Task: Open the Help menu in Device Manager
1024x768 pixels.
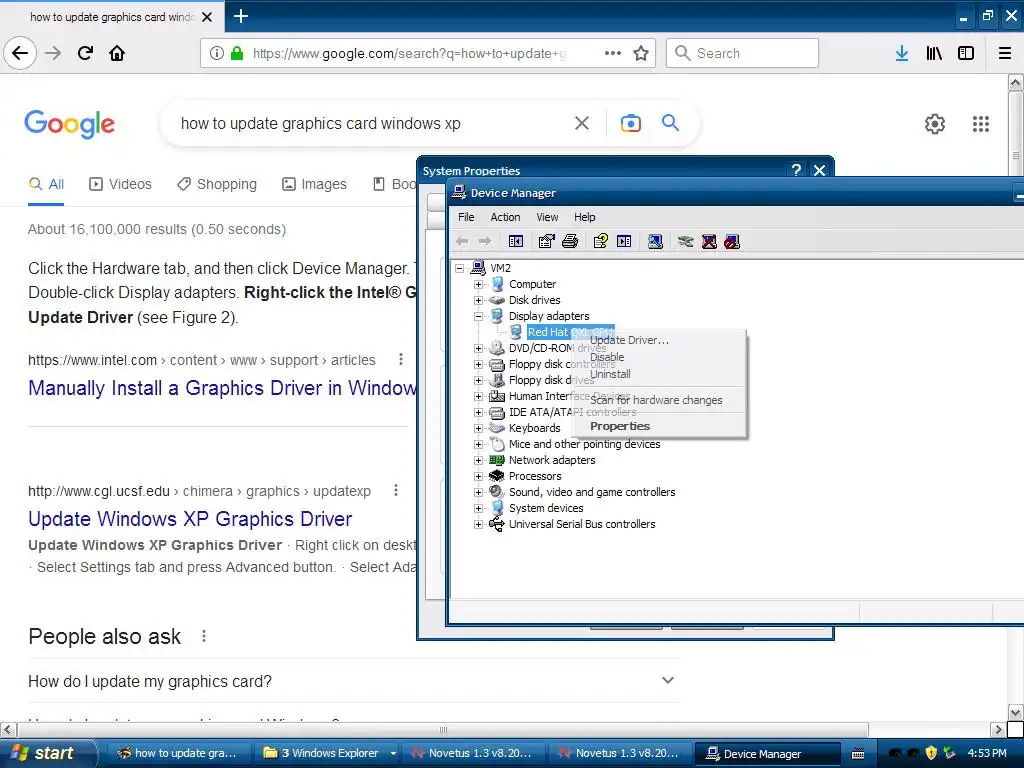Action: (584, 217)
